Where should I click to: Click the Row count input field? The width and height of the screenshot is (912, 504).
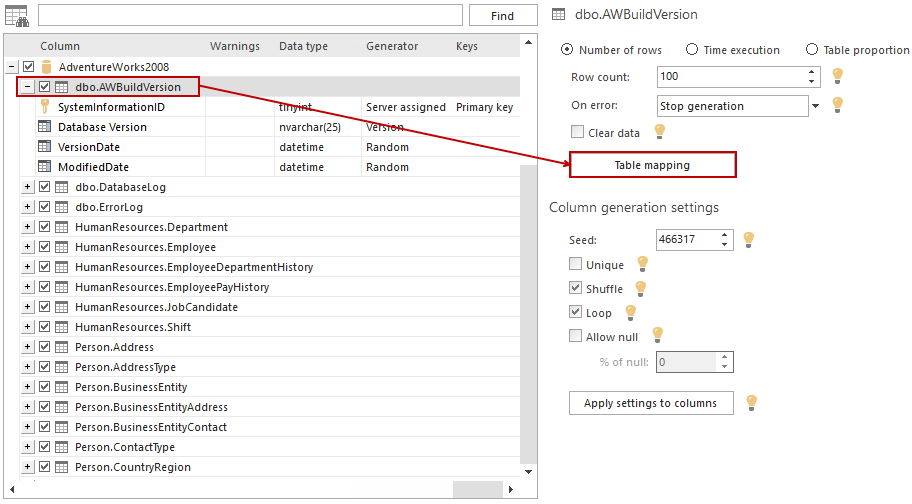pos(732,76)
